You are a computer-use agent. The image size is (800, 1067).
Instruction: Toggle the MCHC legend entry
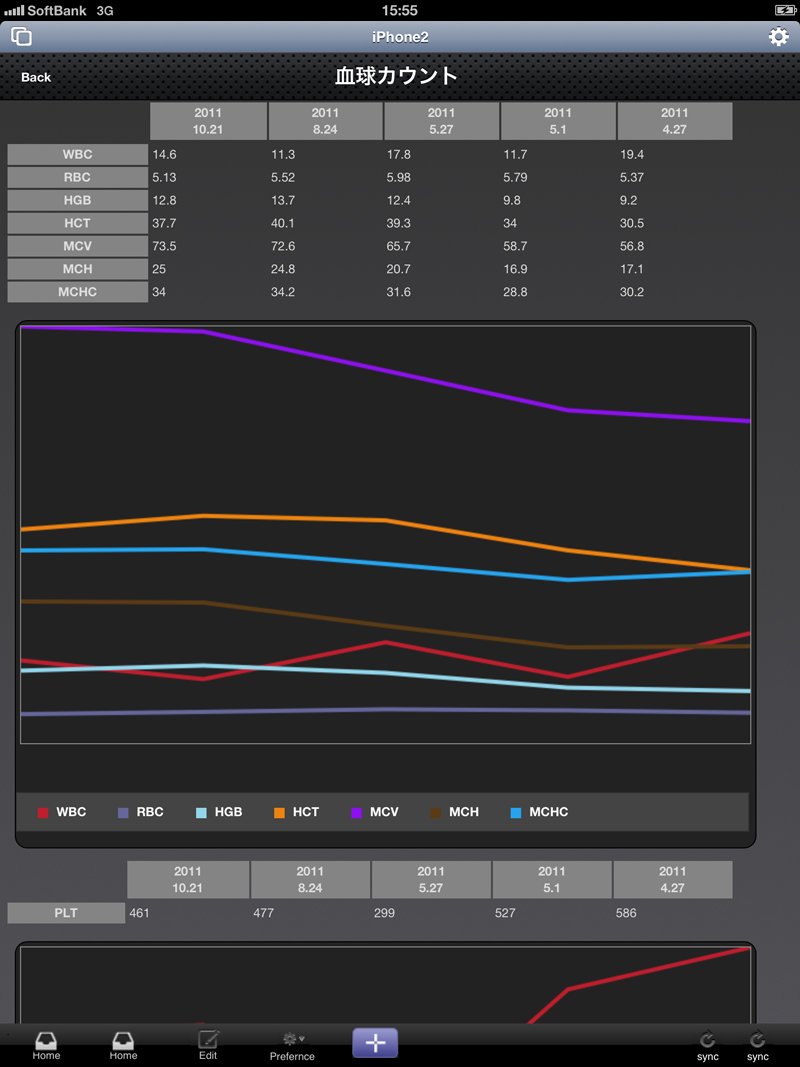tap(539, 812)
